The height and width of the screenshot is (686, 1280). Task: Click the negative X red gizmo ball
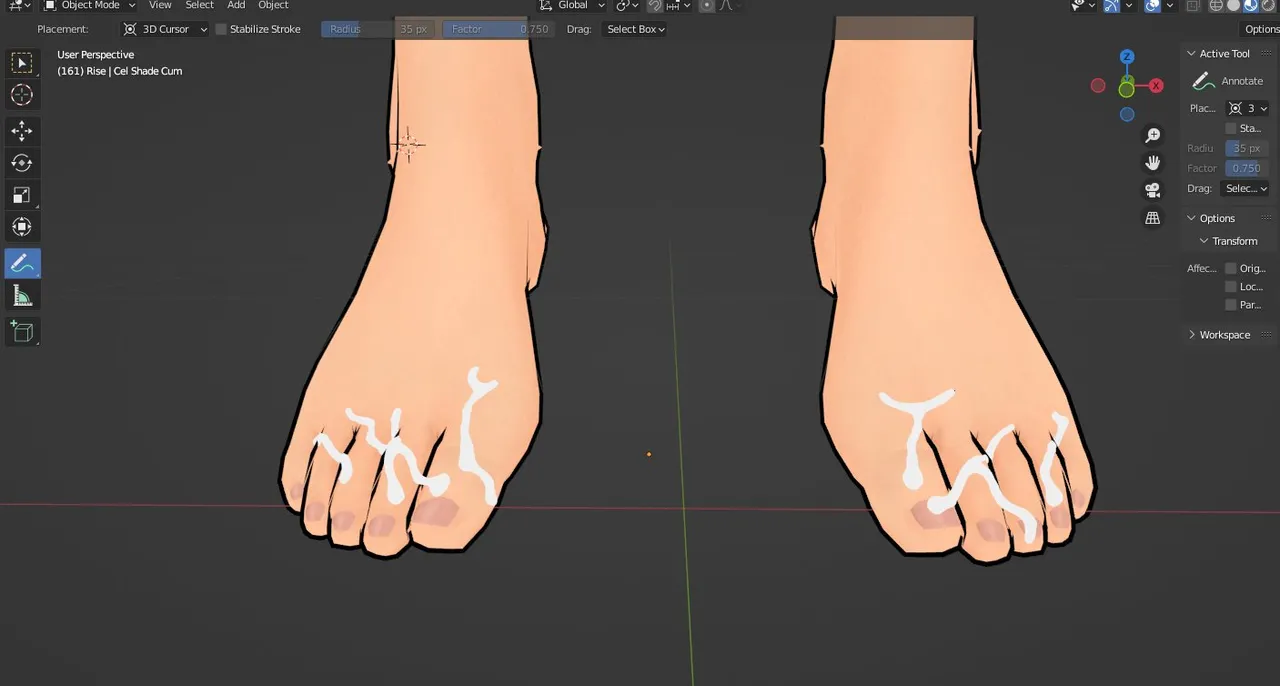point(1098,86)
